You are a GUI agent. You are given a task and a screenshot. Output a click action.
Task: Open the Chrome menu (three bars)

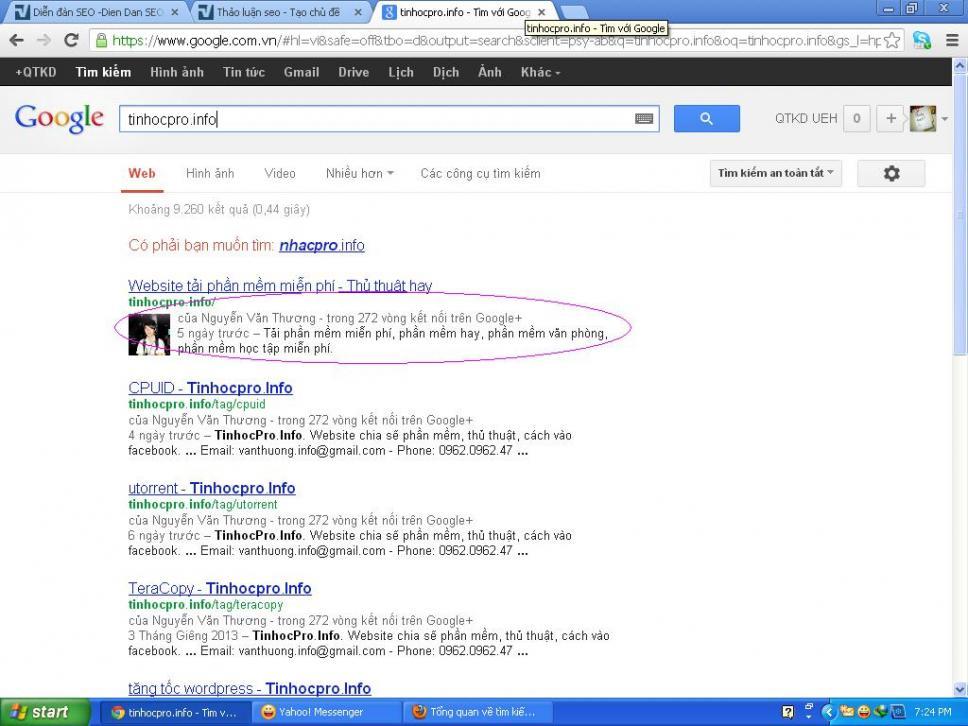(x=952, y=41)
